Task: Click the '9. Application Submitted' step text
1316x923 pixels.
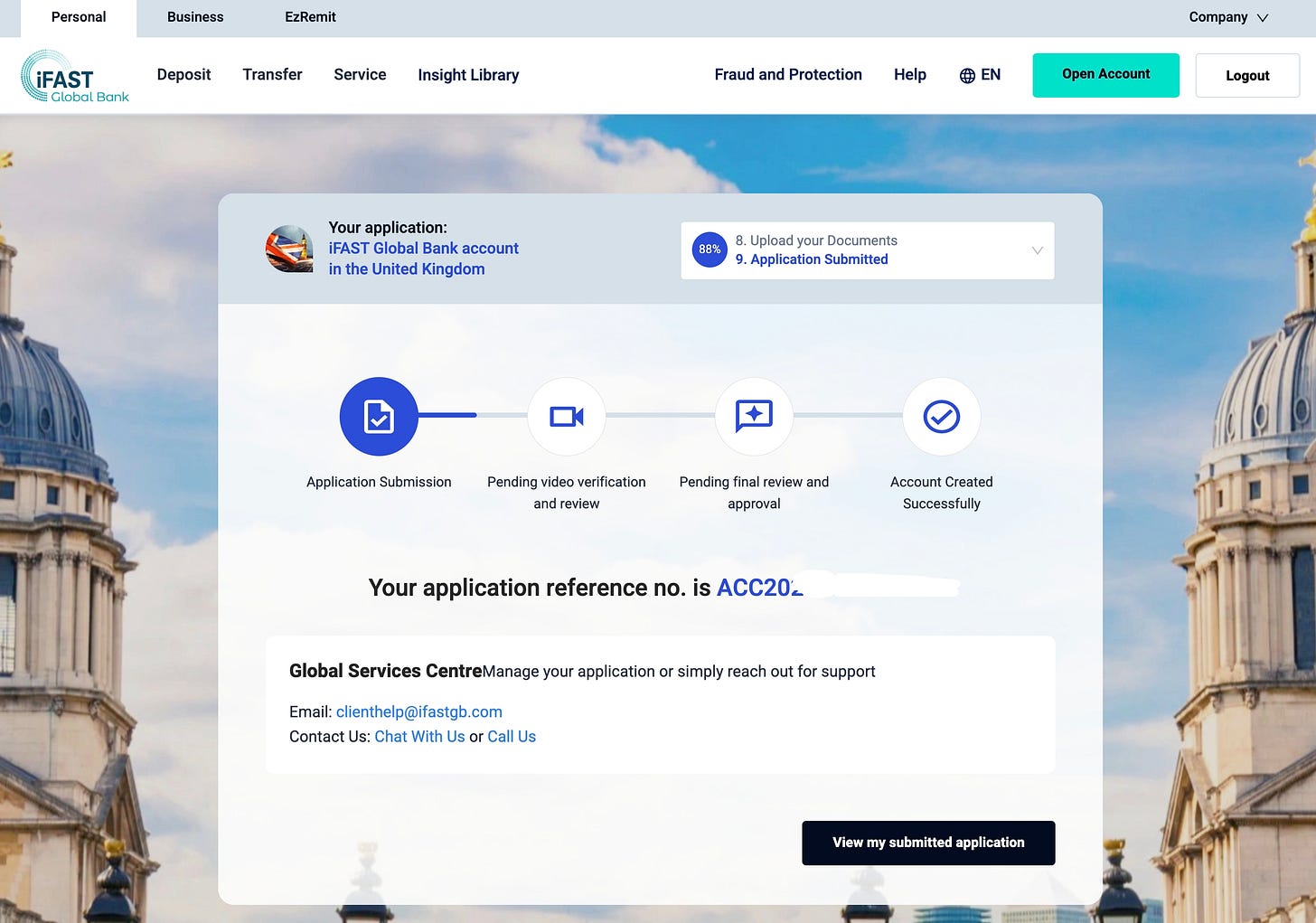Action: click(812, 259)
